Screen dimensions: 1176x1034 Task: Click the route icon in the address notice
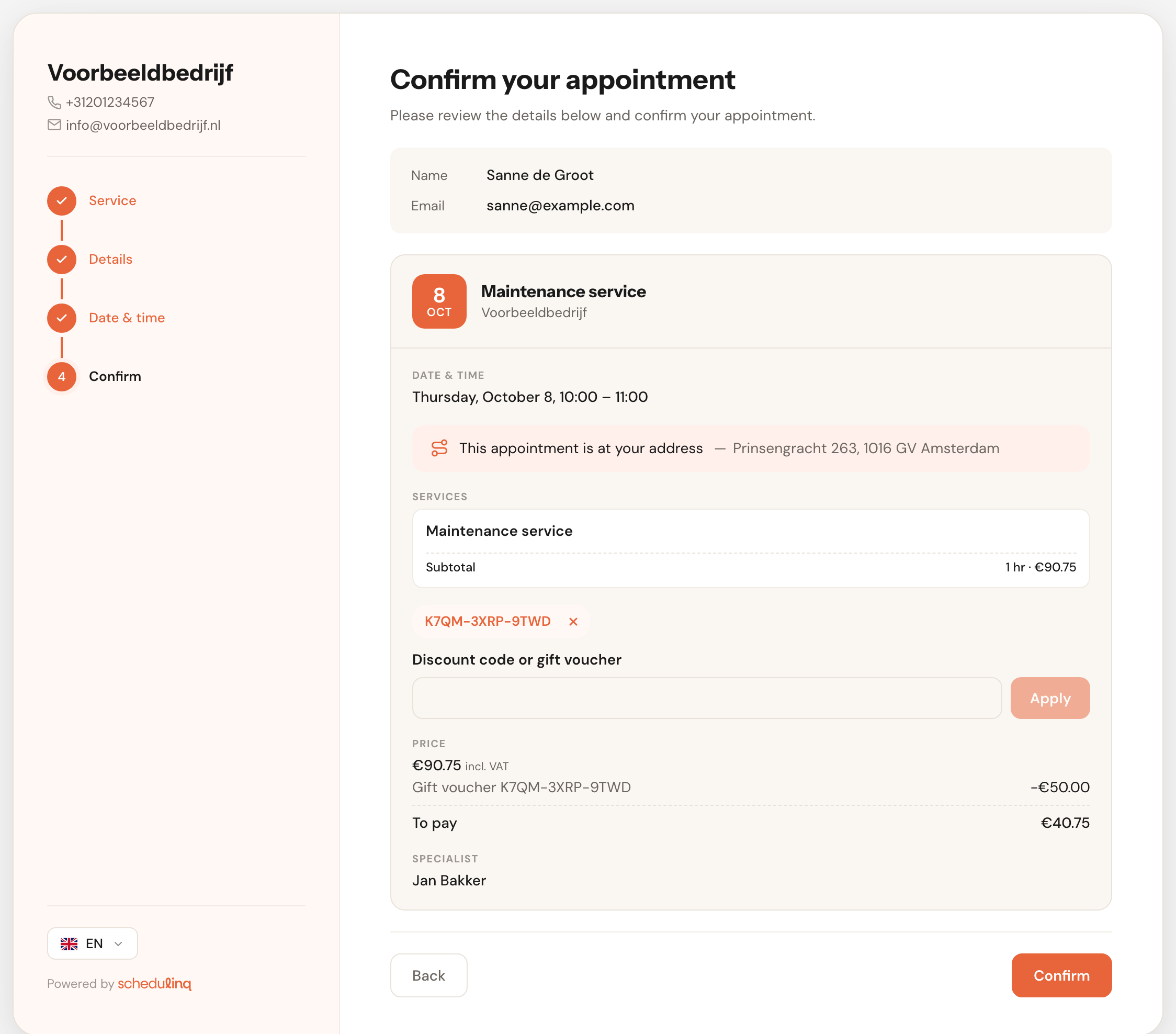439,448
